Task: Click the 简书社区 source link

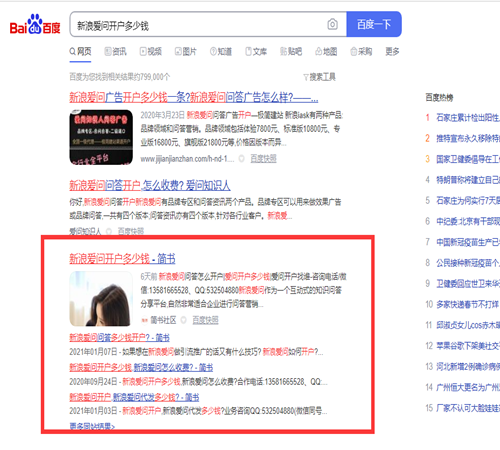Action: 163,320
